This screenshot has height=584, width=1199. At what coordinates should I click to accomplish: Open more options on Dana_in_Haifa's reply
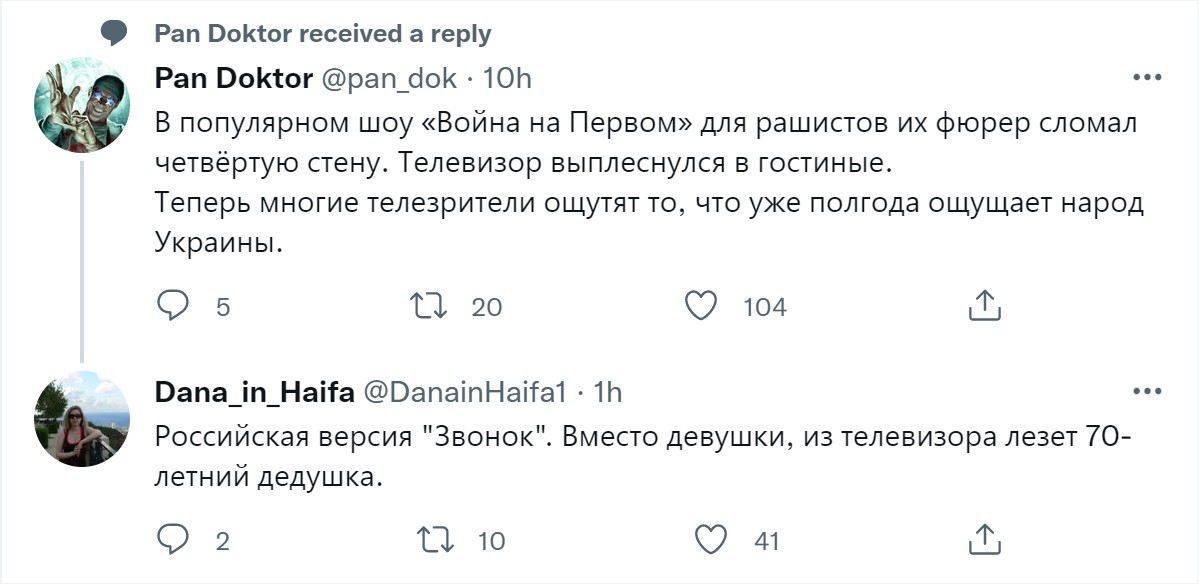click(x=1145, y=392)
